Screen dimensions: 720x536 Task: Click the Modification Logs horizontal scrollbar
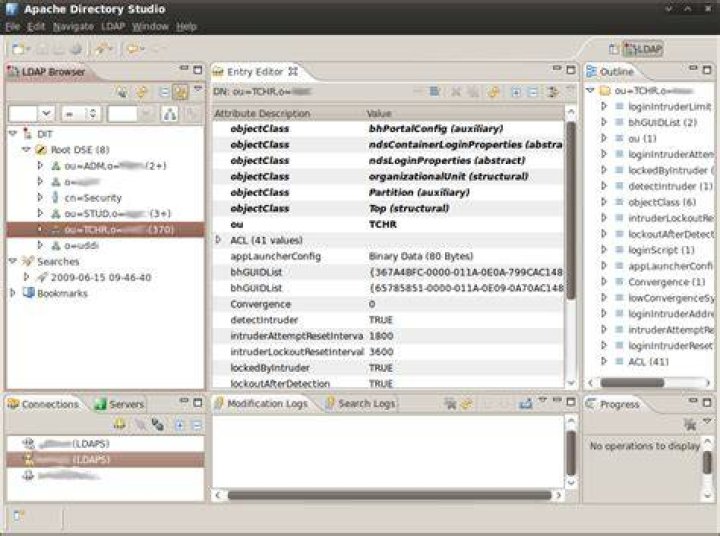[x=388, y=495]
